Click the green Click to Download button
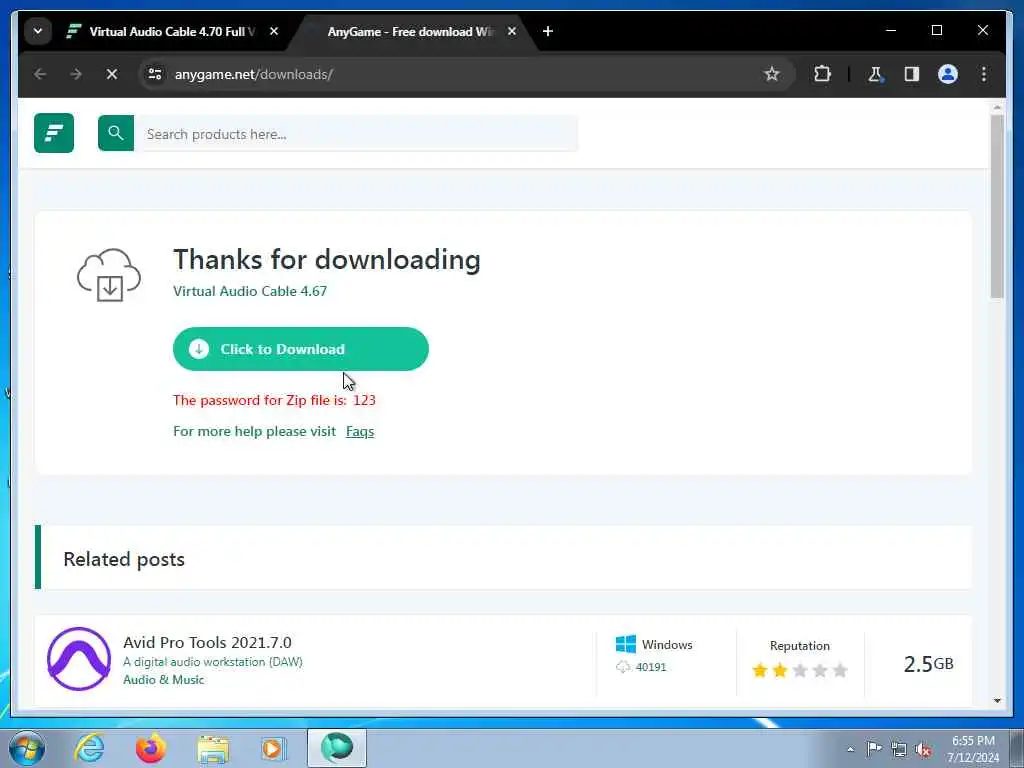The height and width of the screenshot is (768, 1024). click(x=300, y=349)
